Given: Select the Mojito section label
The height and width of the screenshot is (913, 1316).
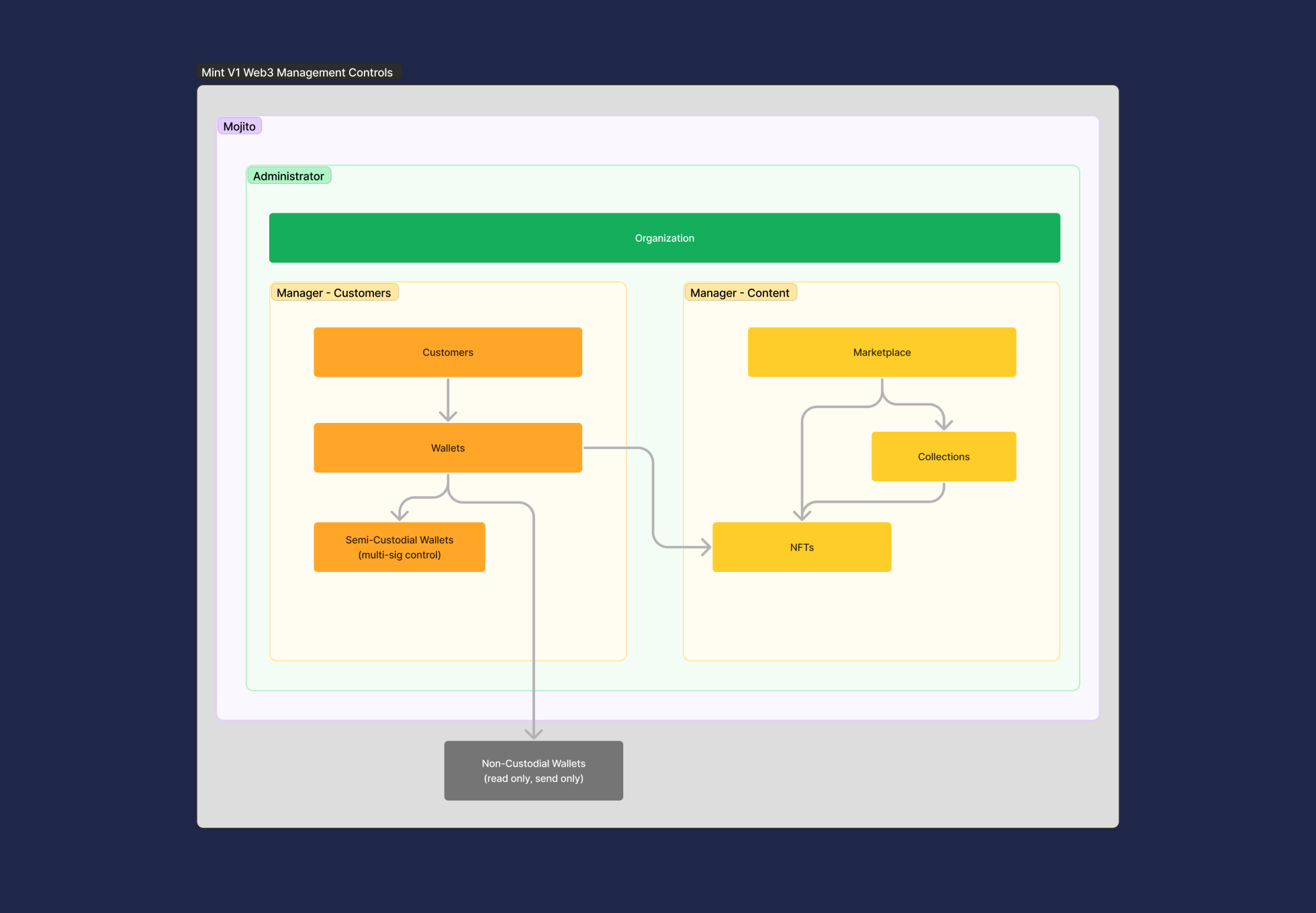Looking at the screenshot, I should coord(240,126).
